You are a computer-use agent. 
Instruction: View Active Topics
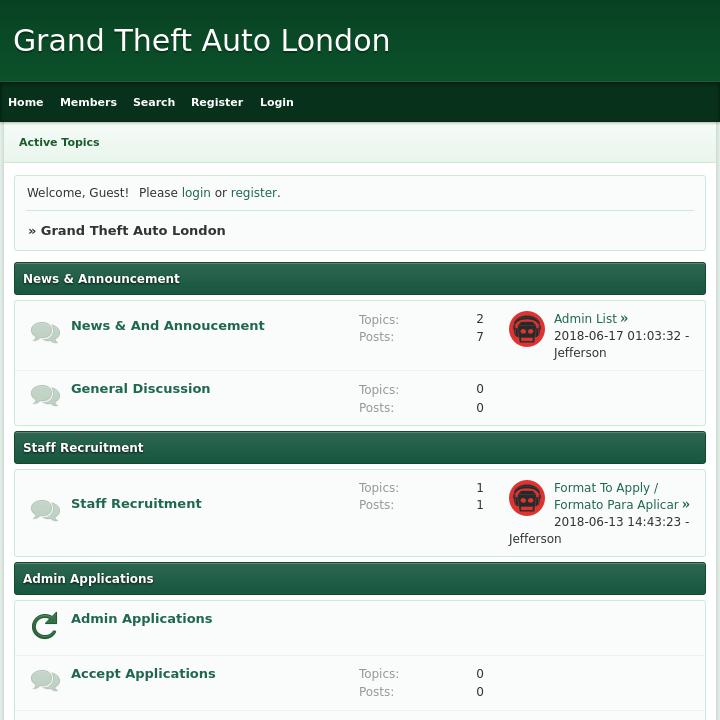[x=59, y=142]
